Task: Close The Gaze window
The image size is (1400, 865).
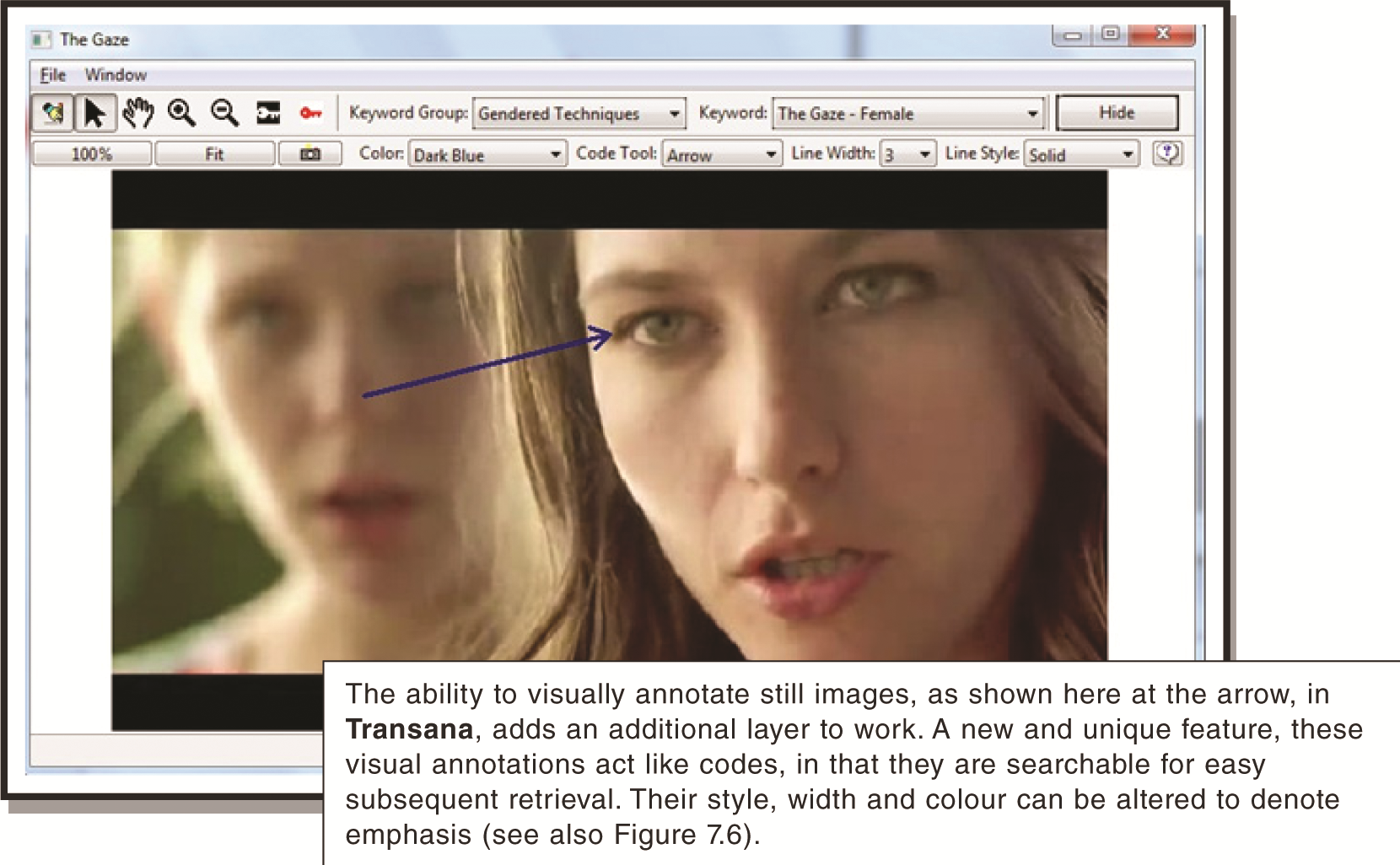Action: (x=1162, y=34)
